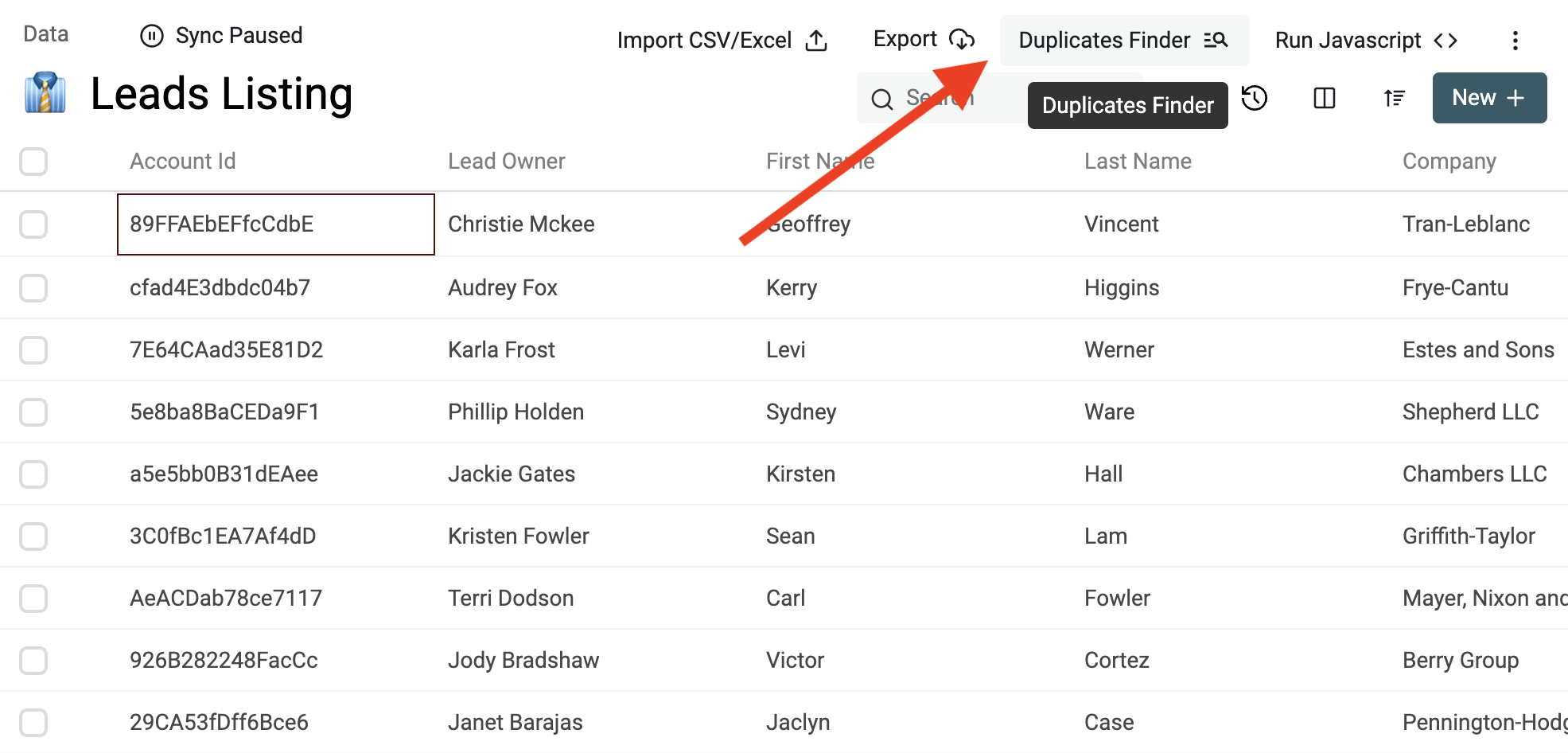
Task: Open Duplicates Finder tool
Action: [x=1124, y=40]
